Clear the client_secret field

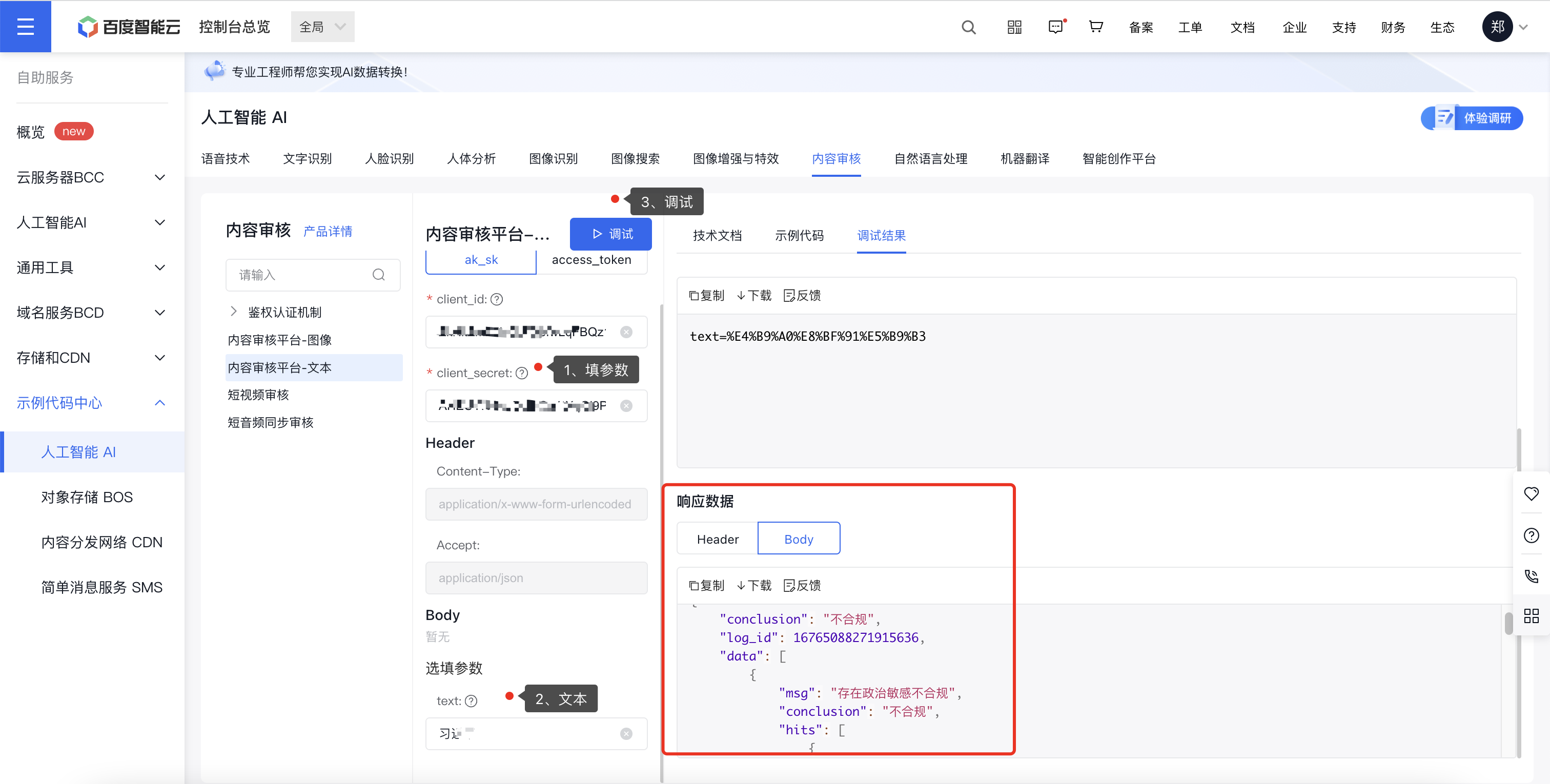point(626,406)
